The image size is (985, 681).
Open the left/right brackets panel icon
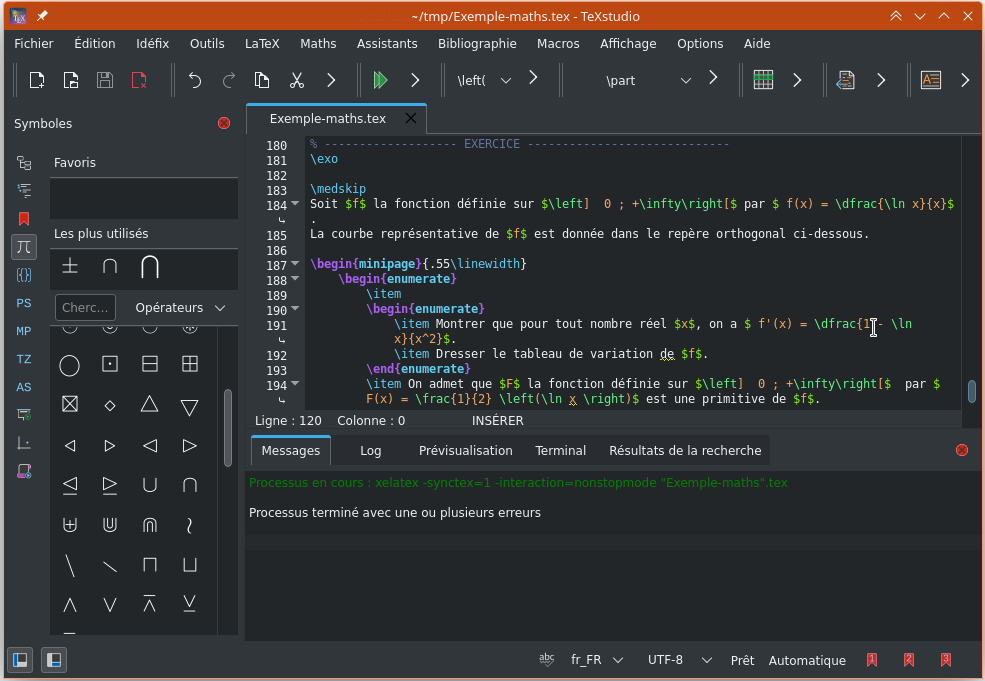(x=24, y=275)
